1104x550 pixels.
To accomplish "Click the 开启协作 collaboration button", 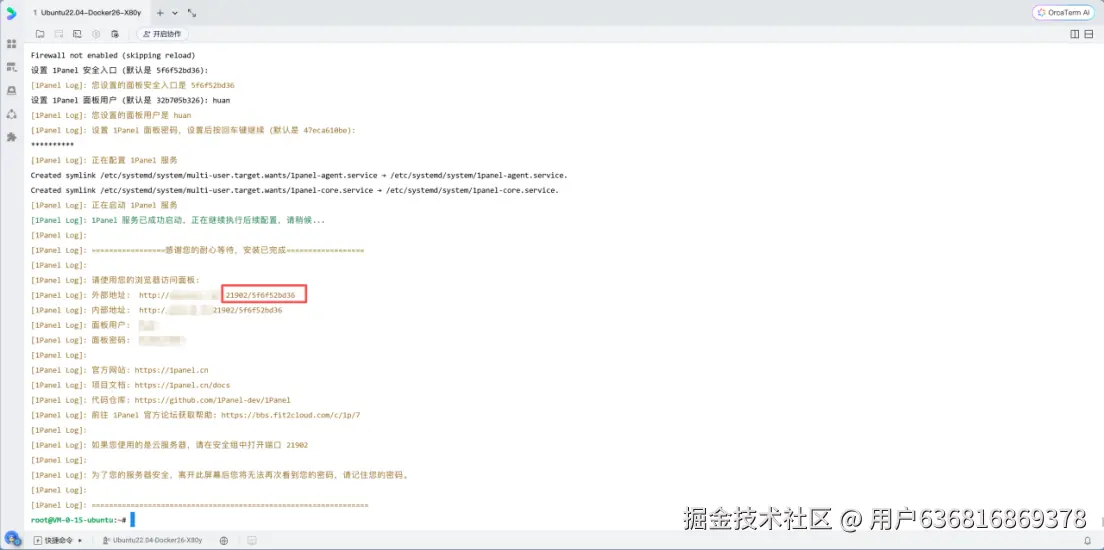I will (163, 34).
